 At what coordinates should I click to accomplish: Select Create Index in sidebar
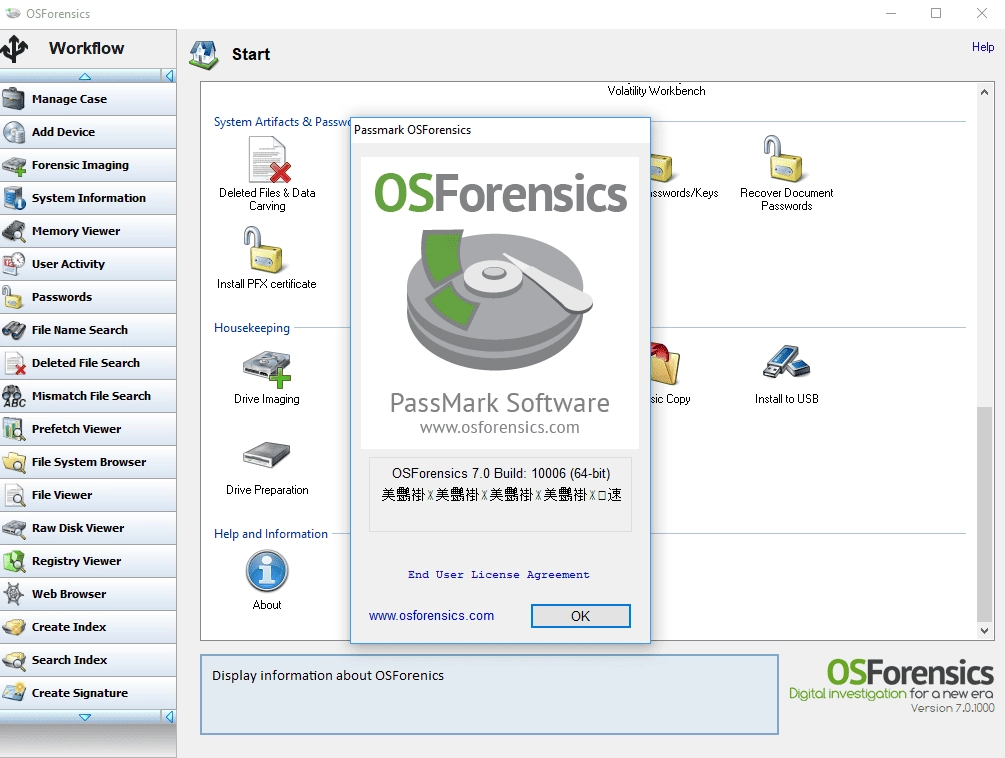pos(88,627)
